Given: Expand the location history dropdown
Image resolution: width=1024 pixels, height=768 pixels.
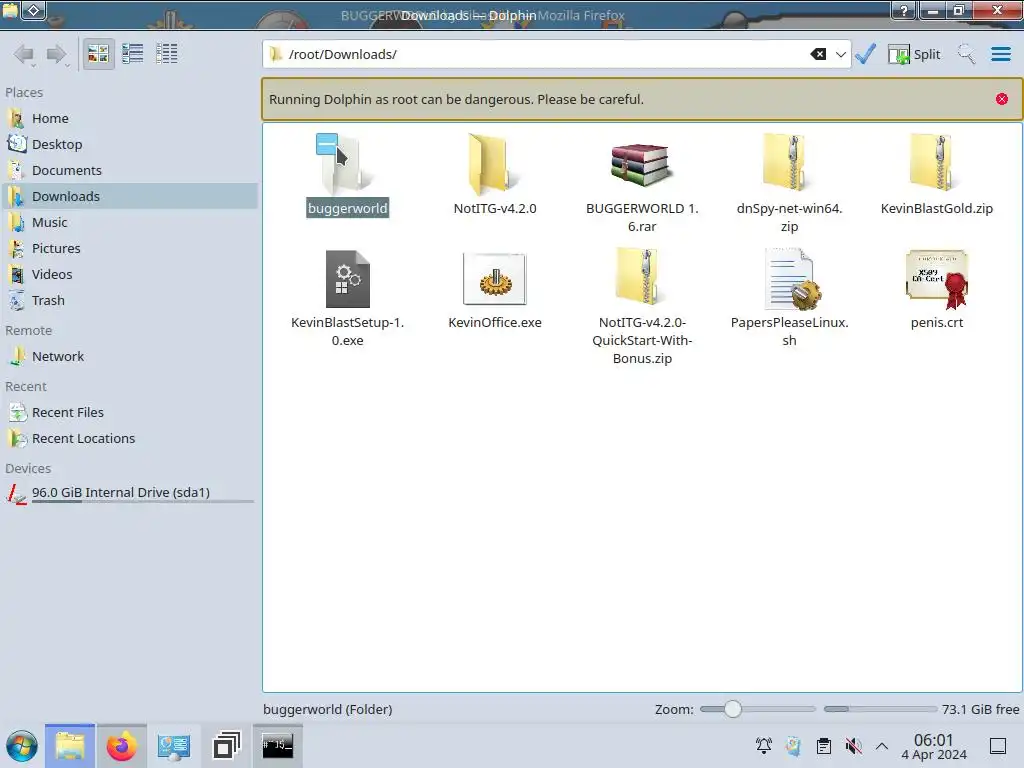Looking at the screenshot, I should pos(840,54).
